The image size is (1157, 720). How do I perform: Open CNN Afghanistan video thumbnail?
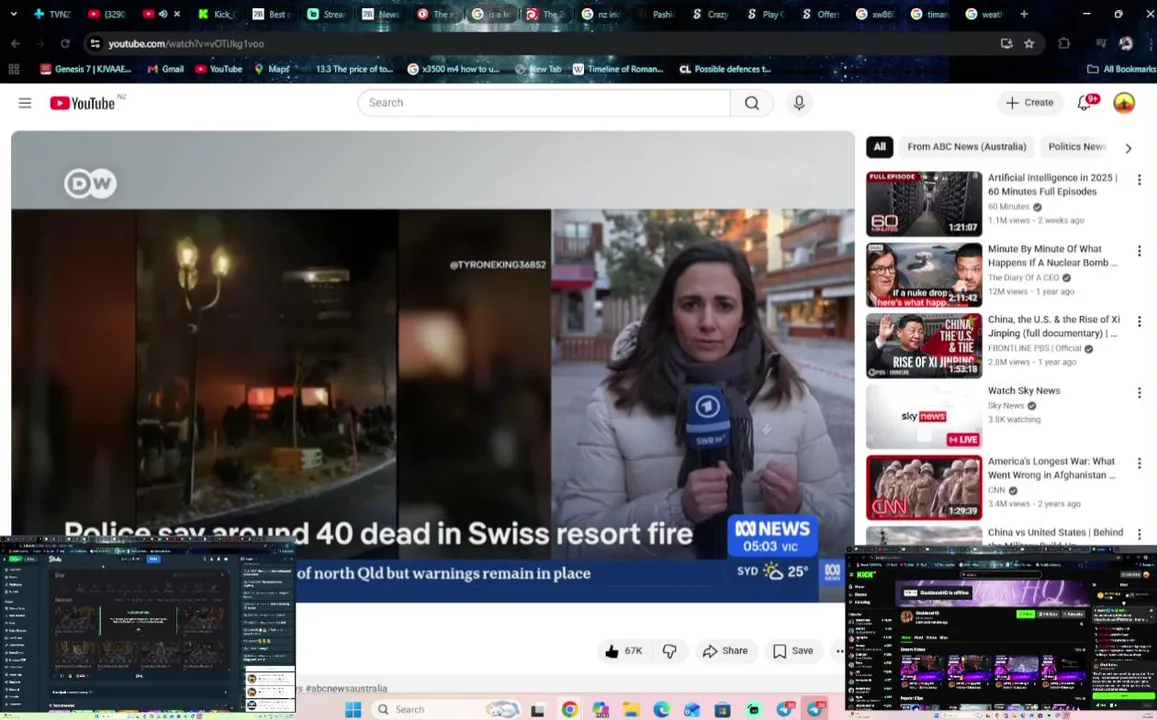tap(924, 487)
